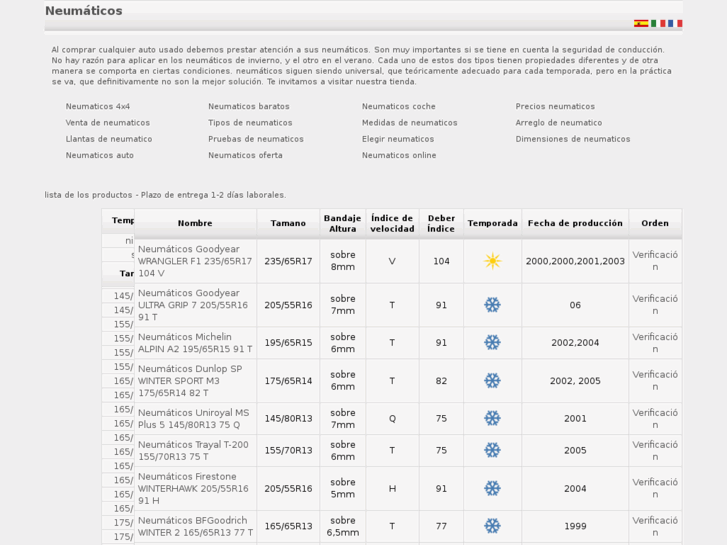Open Neumáticos Trayal T-200 product
Image resolution: width=727 pixels, height=545 pixels.
click(193, 450)
